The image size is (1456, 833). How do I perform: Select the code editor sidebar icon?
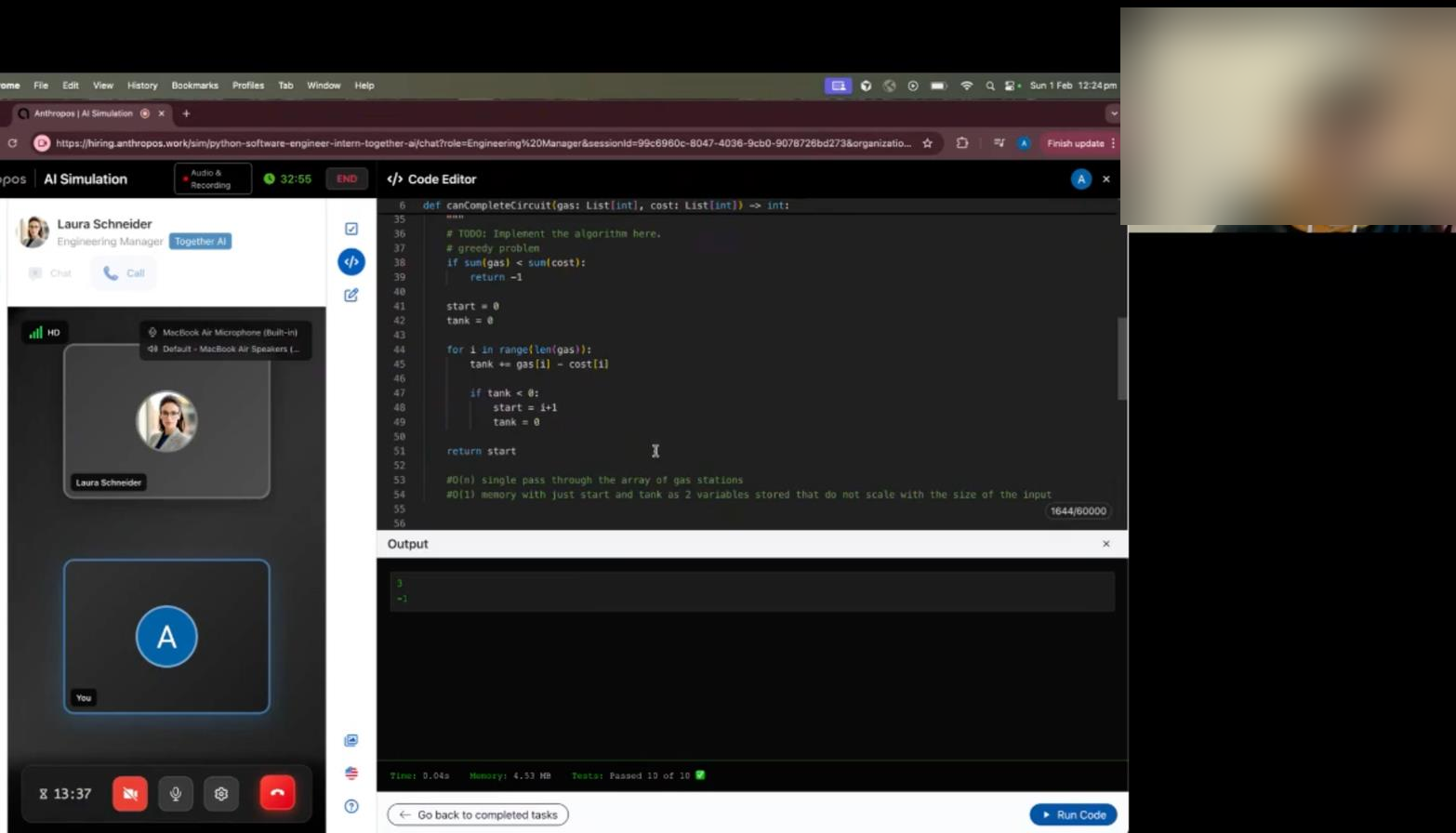[x=351, y=262]
